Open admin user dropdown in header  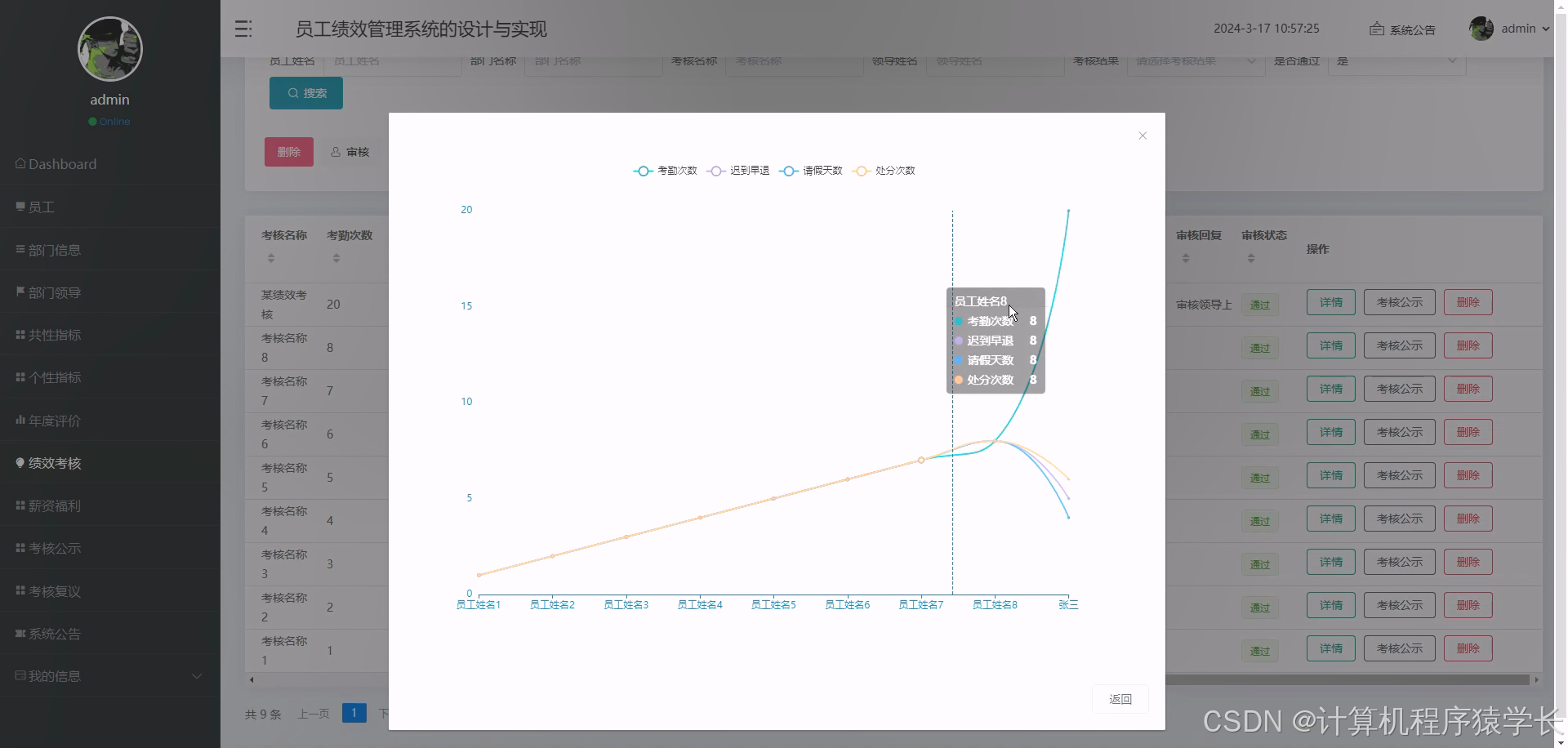click(x=1509, y=29)
